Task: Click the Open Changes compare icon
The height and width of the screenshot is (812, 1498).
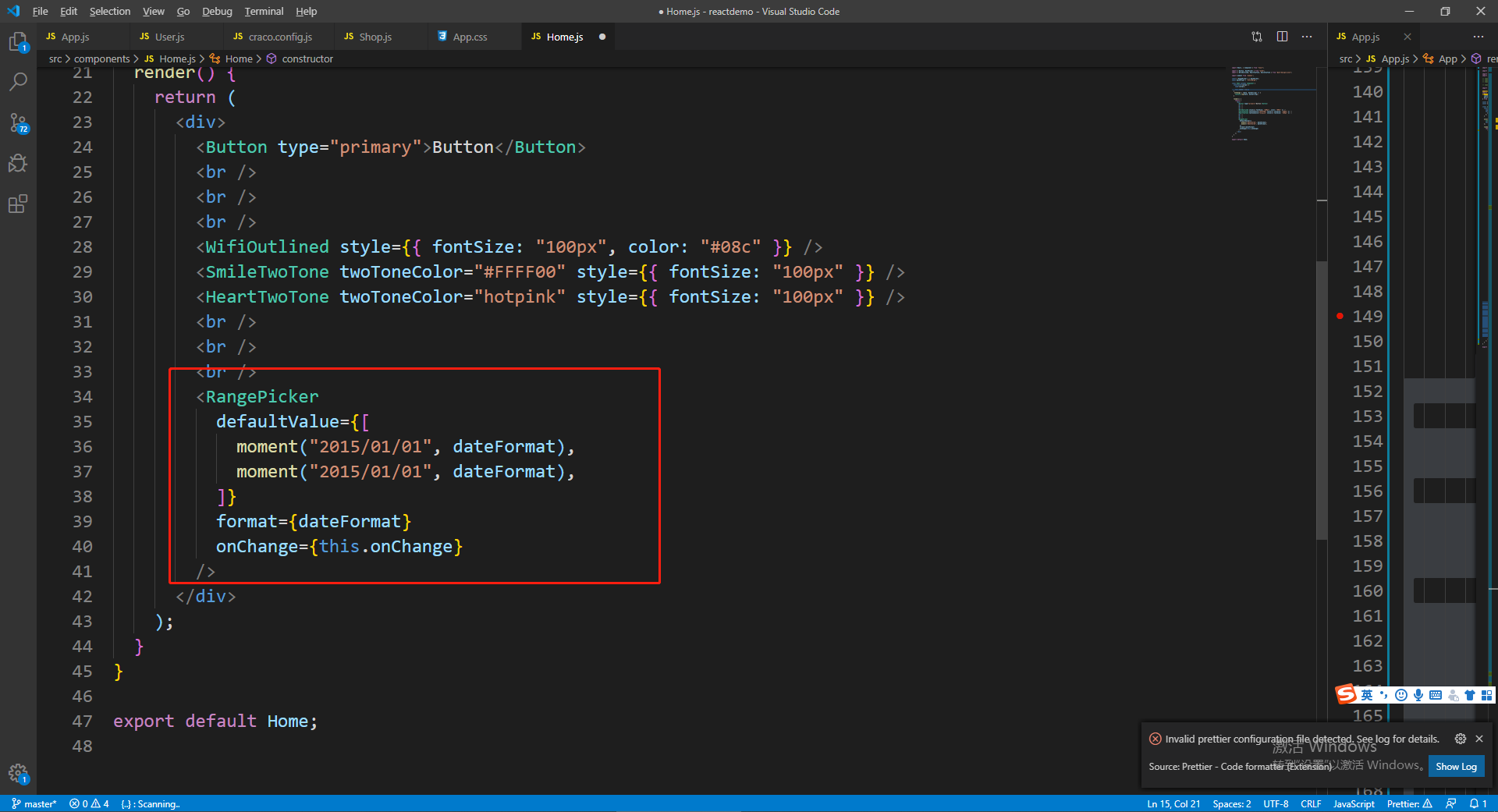Action: tap(1257, 37)
